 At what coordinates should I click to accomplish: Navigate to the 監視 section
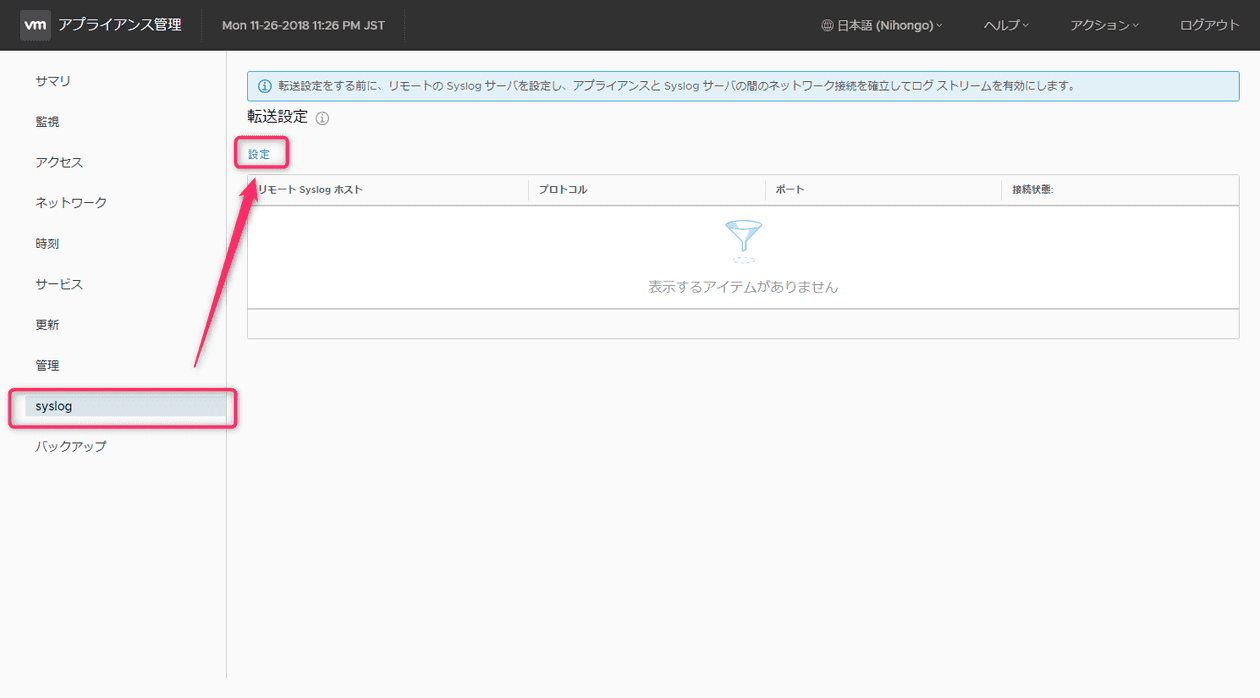45,121
